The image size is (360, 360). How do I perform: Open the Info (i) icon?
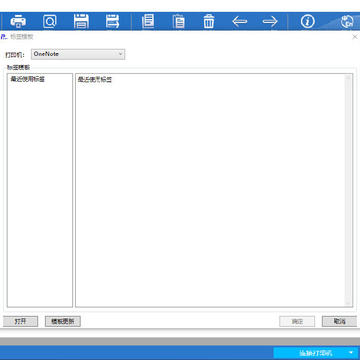(x=307, y=22)
